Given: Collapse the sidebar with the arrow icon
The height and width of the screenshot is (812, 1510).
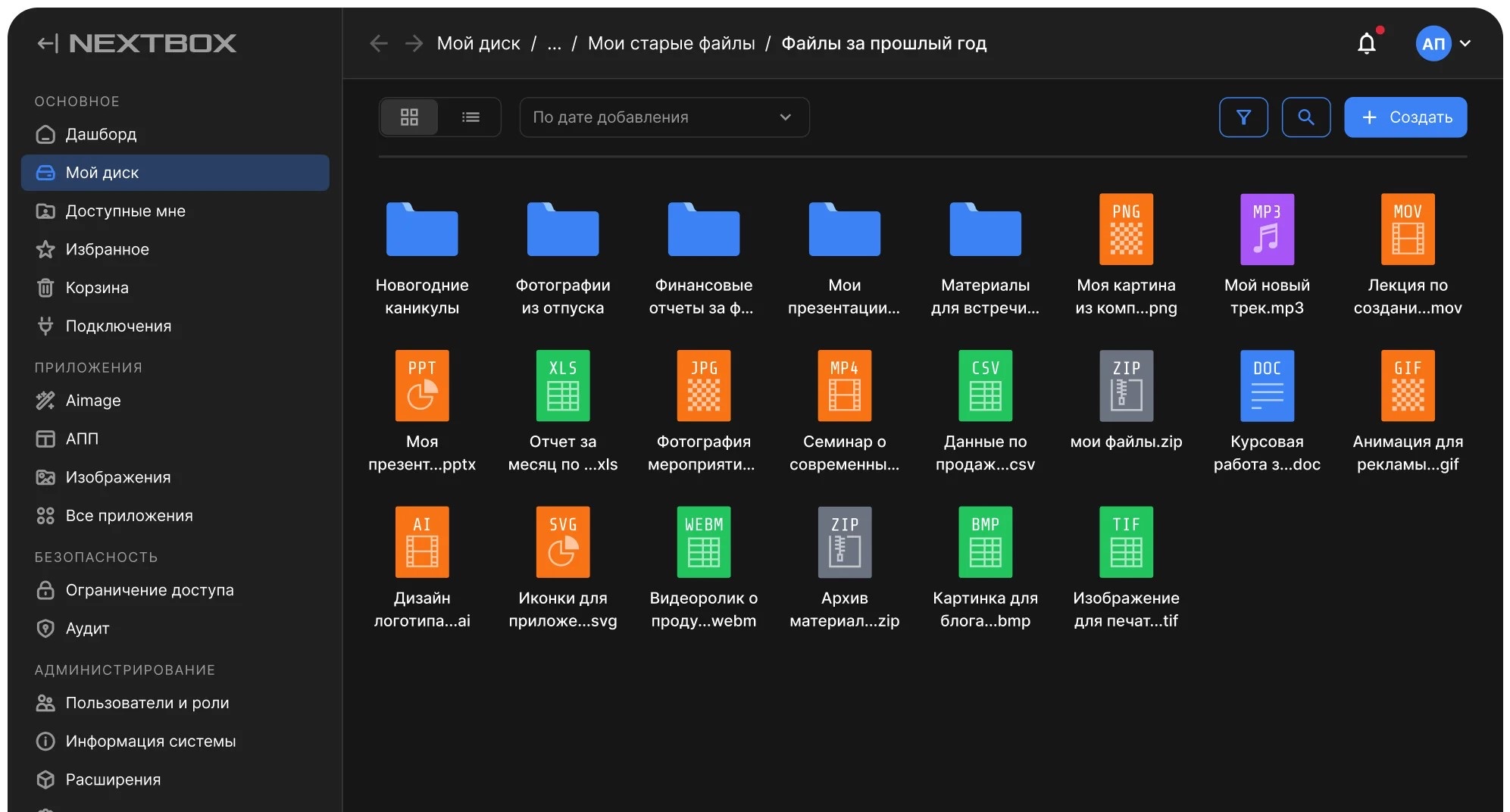Looking at the screenshot, I should [x=47, y=43].
